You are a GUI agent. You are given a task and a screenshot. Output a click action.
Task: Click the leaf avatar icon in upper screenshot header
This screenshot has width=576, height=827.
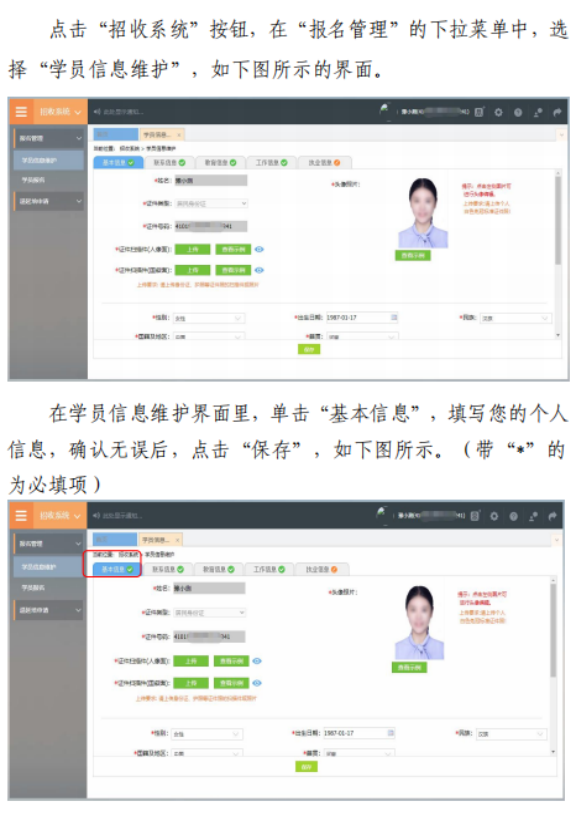click(385, 110)
